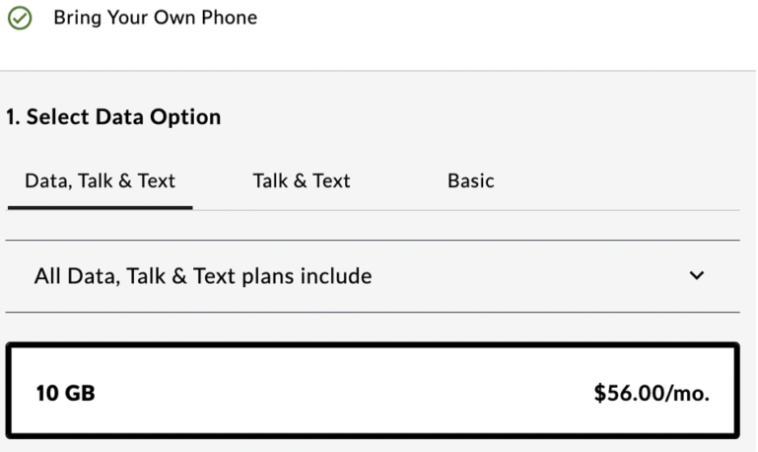Click the green checkmark icon
The height and width of the screenshot is (452, 758).
pyautogui.click(x=18, y=18)
